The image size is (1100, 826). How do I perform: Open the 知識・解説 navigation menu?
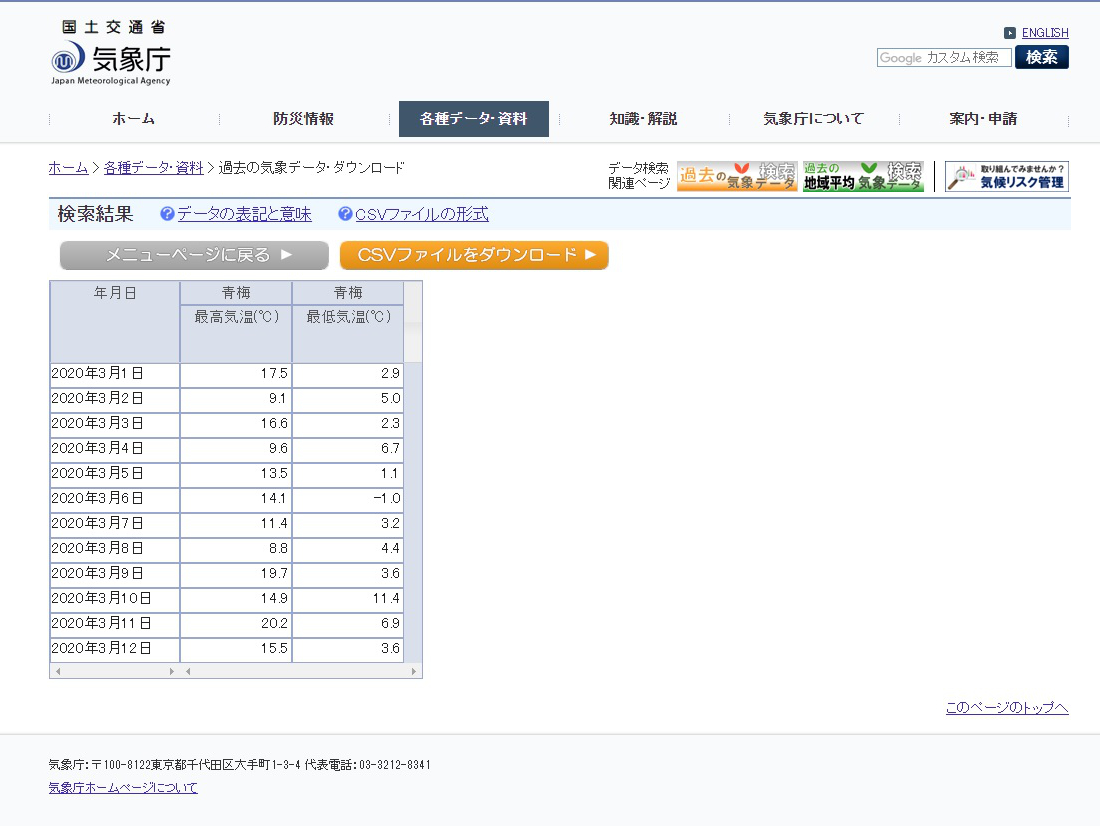click(x=643, y=119)
